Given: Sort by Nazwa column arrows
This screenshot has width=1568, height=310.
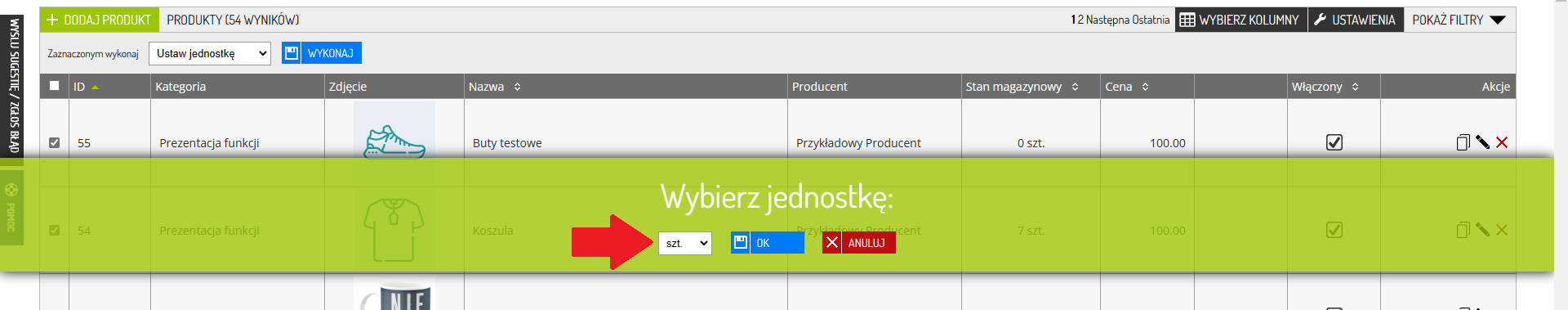Looking at the screenshot, I should click(x=517, y=87).
